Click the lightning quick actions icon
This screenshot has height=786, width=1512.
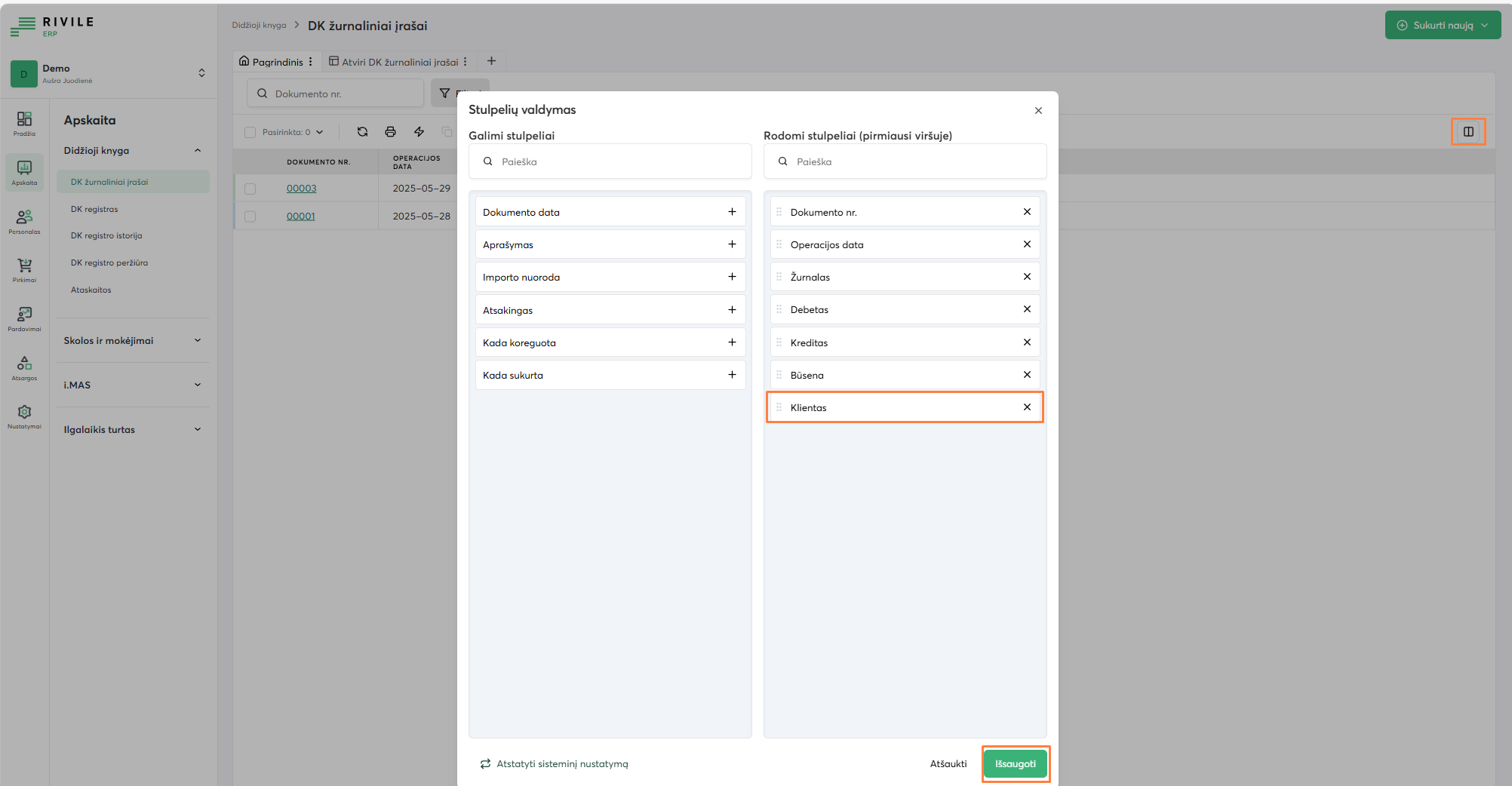click(x=419, y=131)
